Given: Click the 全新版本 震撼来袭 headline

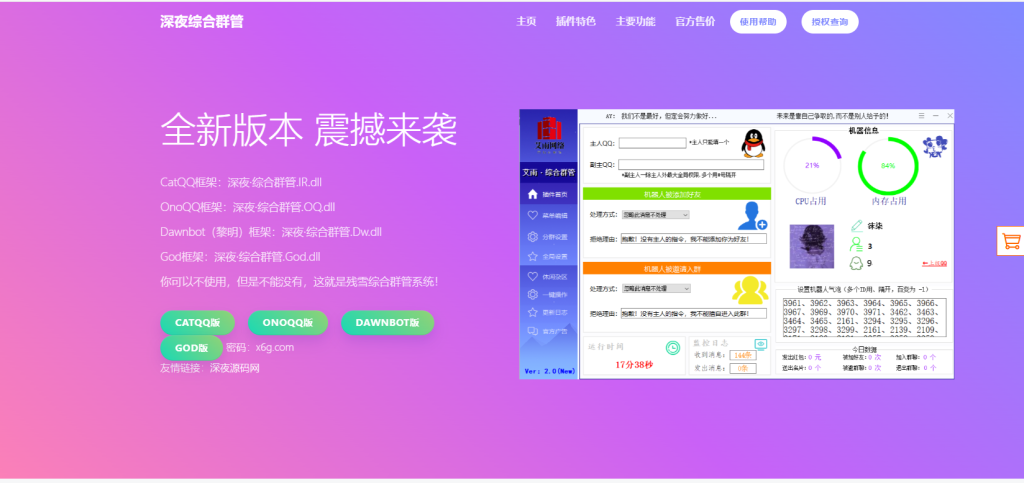Looking at the screenshot, I should click(x=308, y=129).
